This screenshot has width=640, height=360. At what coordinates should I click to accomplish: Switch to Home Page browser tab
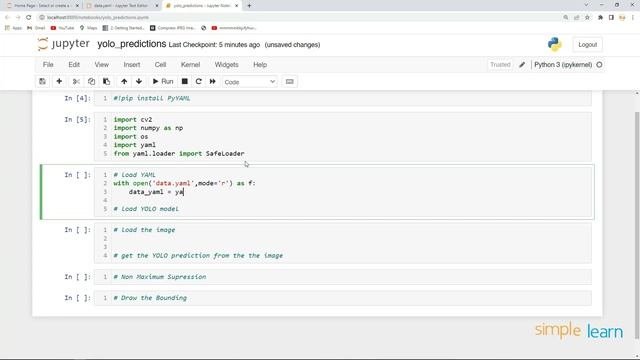point(42,6)
